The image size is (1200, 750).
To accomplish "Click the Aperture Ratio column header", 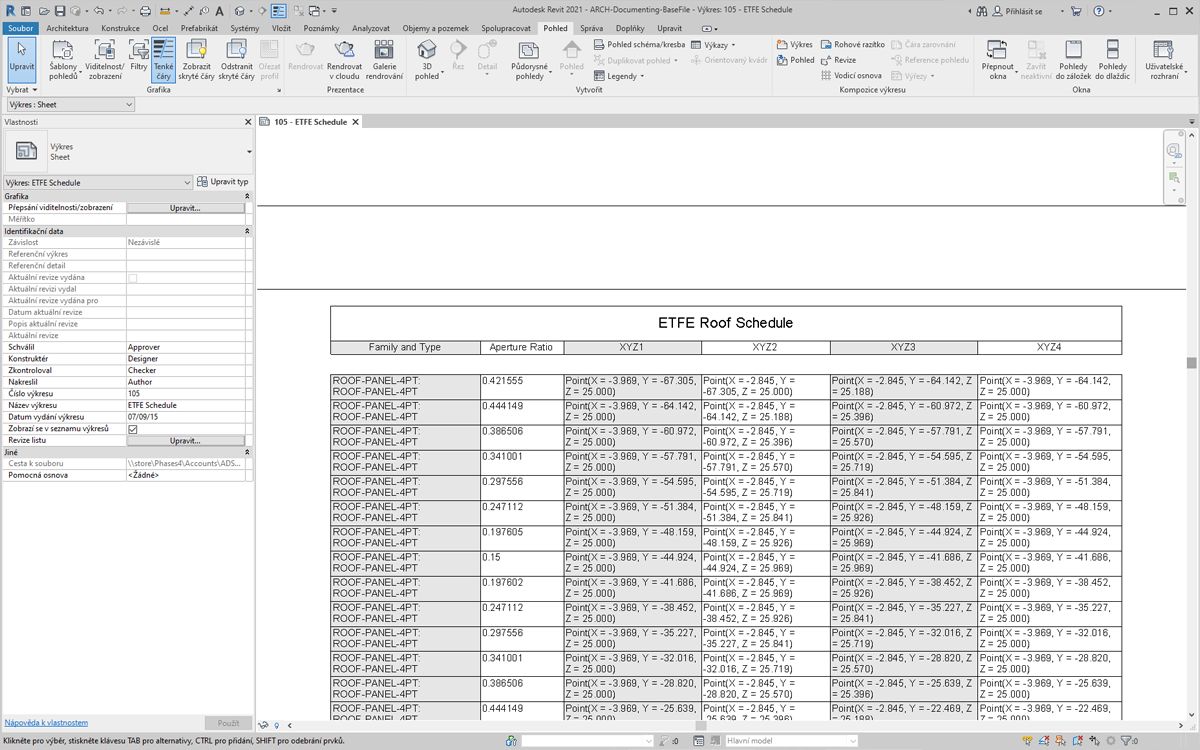I will (520, 347).
